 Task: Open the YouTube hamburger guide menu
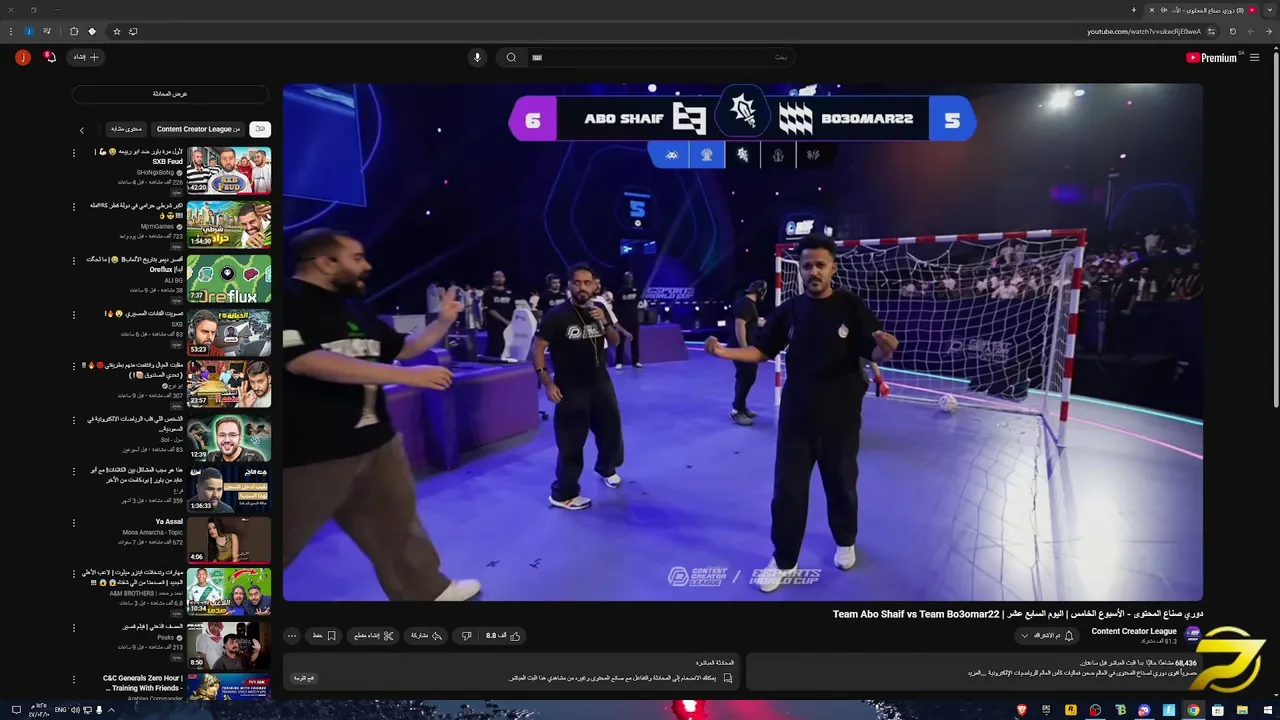click(1254, 58)
